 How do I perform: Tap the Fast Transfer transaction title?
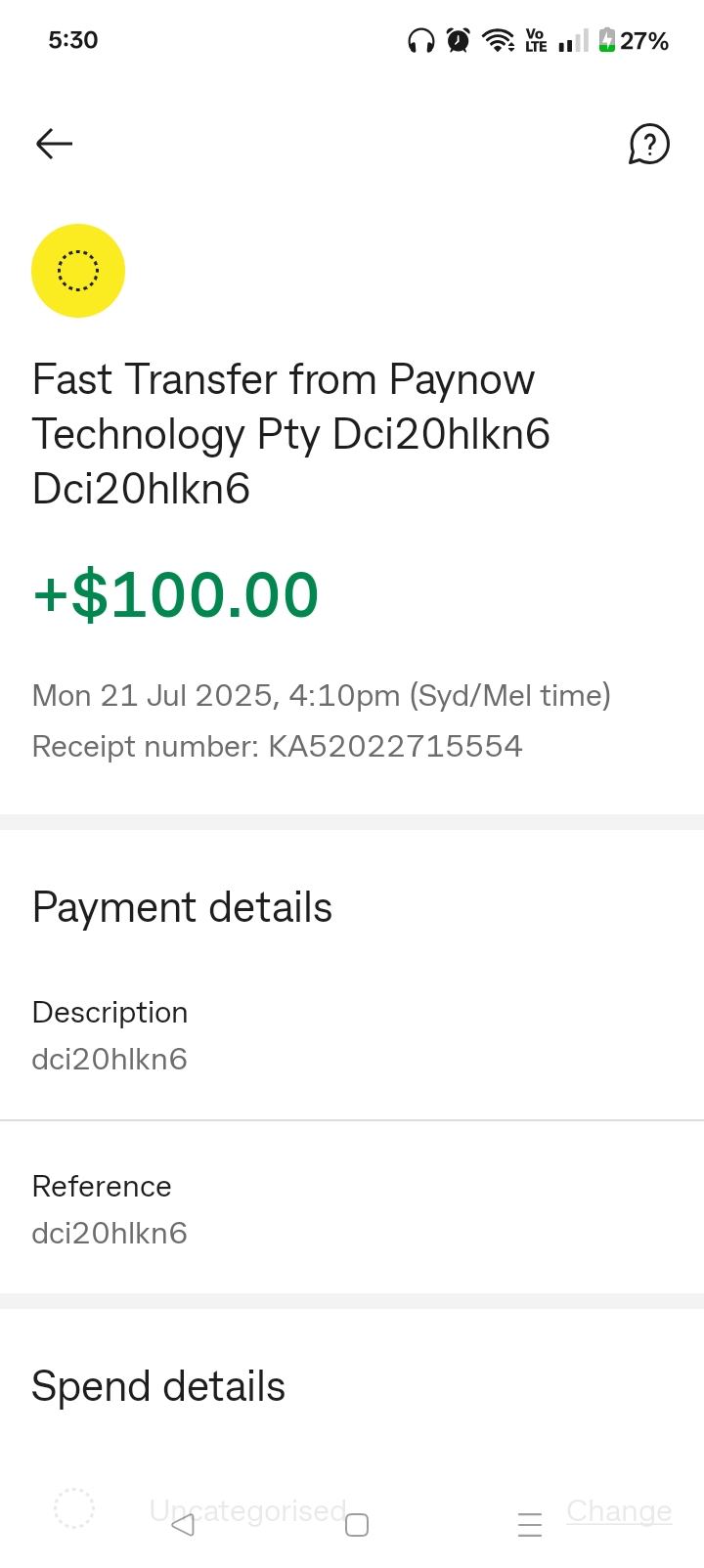pos(291,433)
